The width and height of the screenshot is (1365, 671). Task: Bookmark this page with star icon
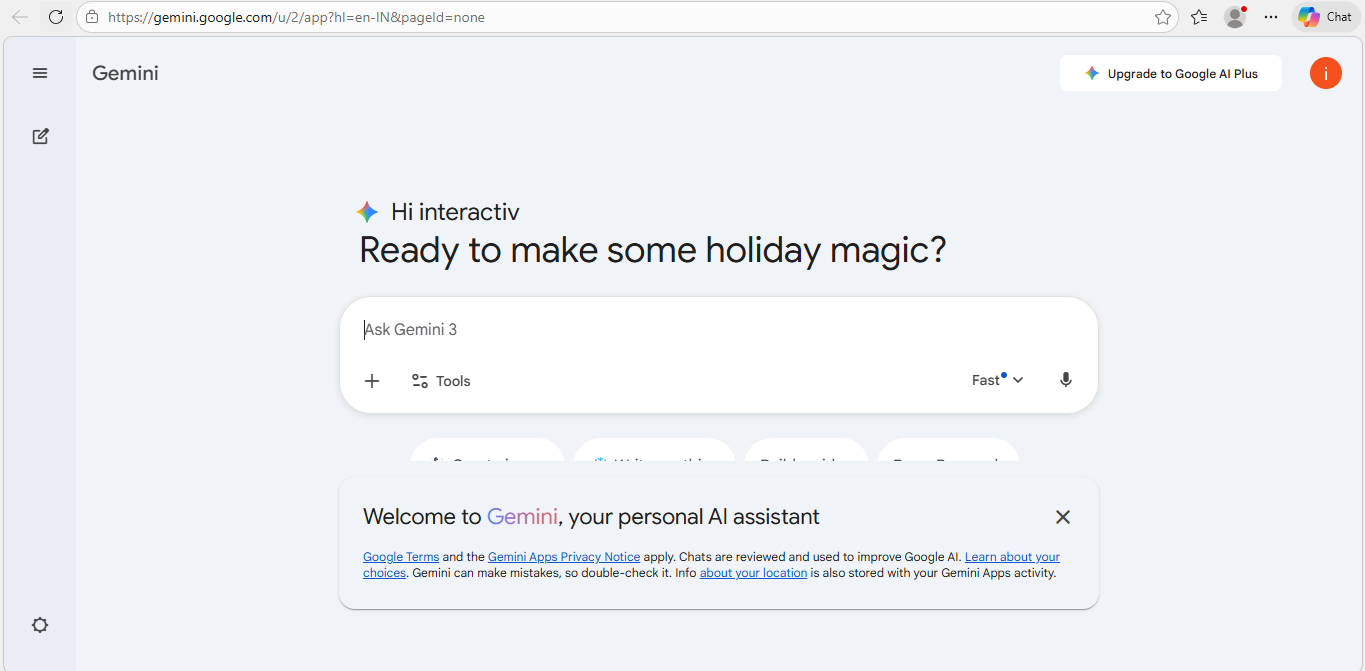click(x=1163, y=17)
